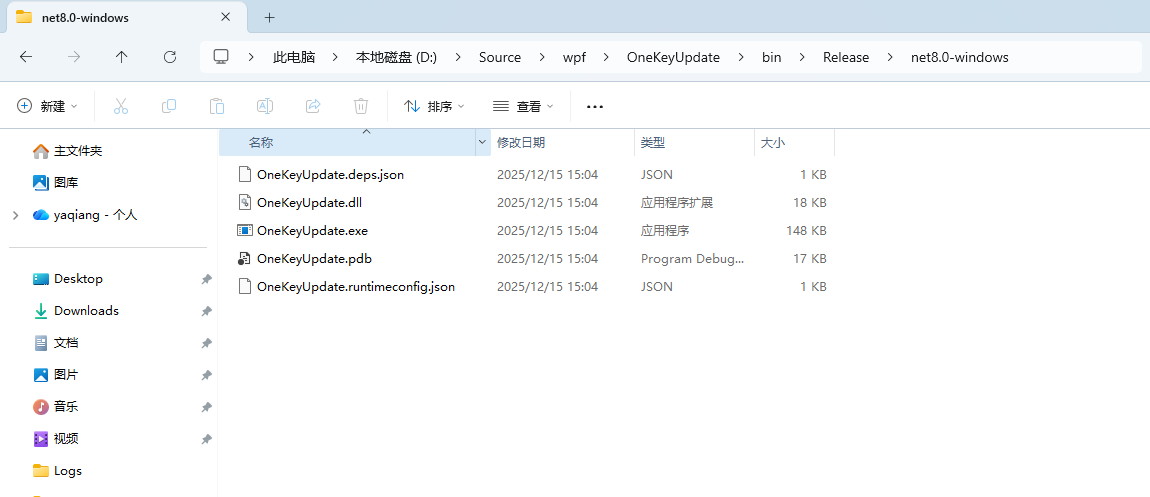
Task: Click the pin icon beside Downloads
Action: (x=207, y=312)
